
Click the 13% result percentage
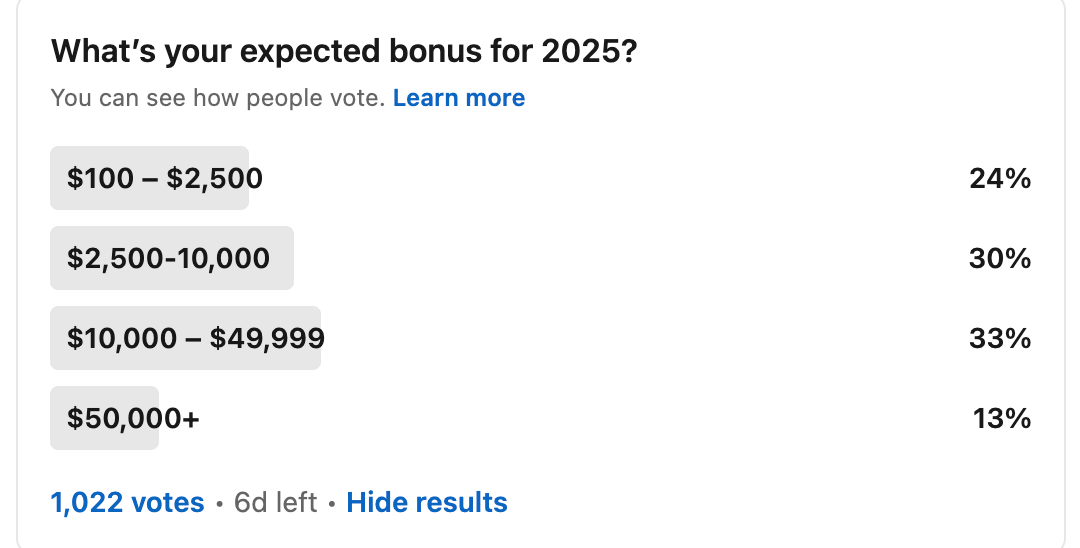point(1002,418)
